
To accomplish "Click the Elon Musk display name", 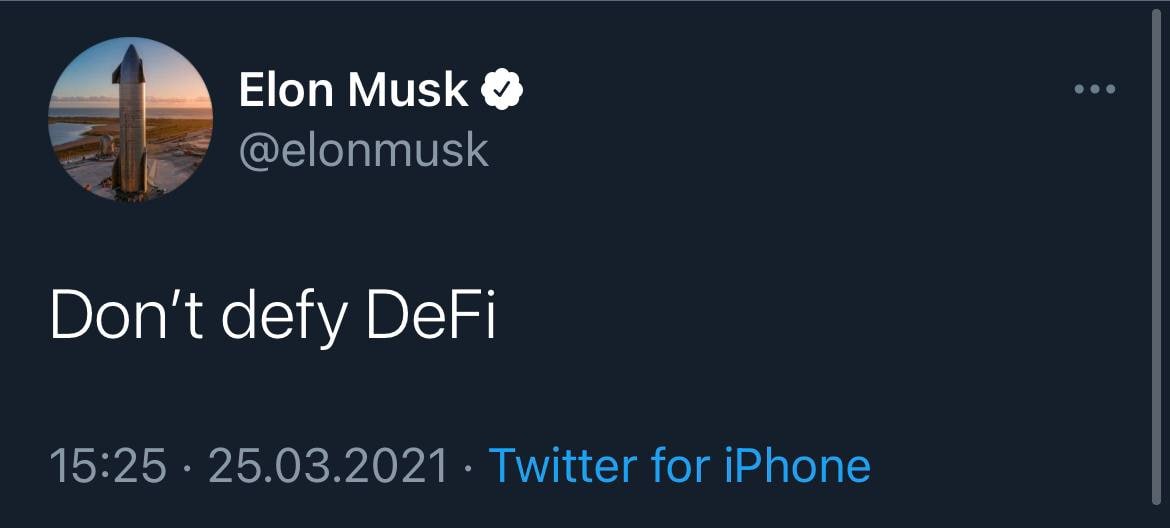I will coord(354,91).
